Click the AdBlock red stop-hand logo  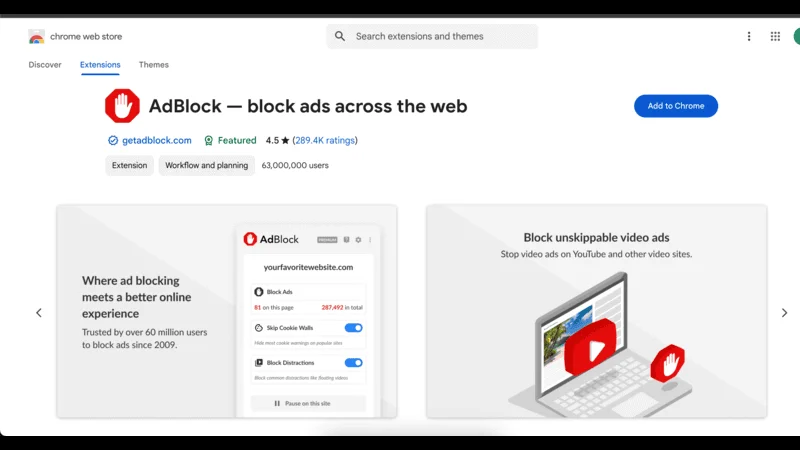coord(122,106)
